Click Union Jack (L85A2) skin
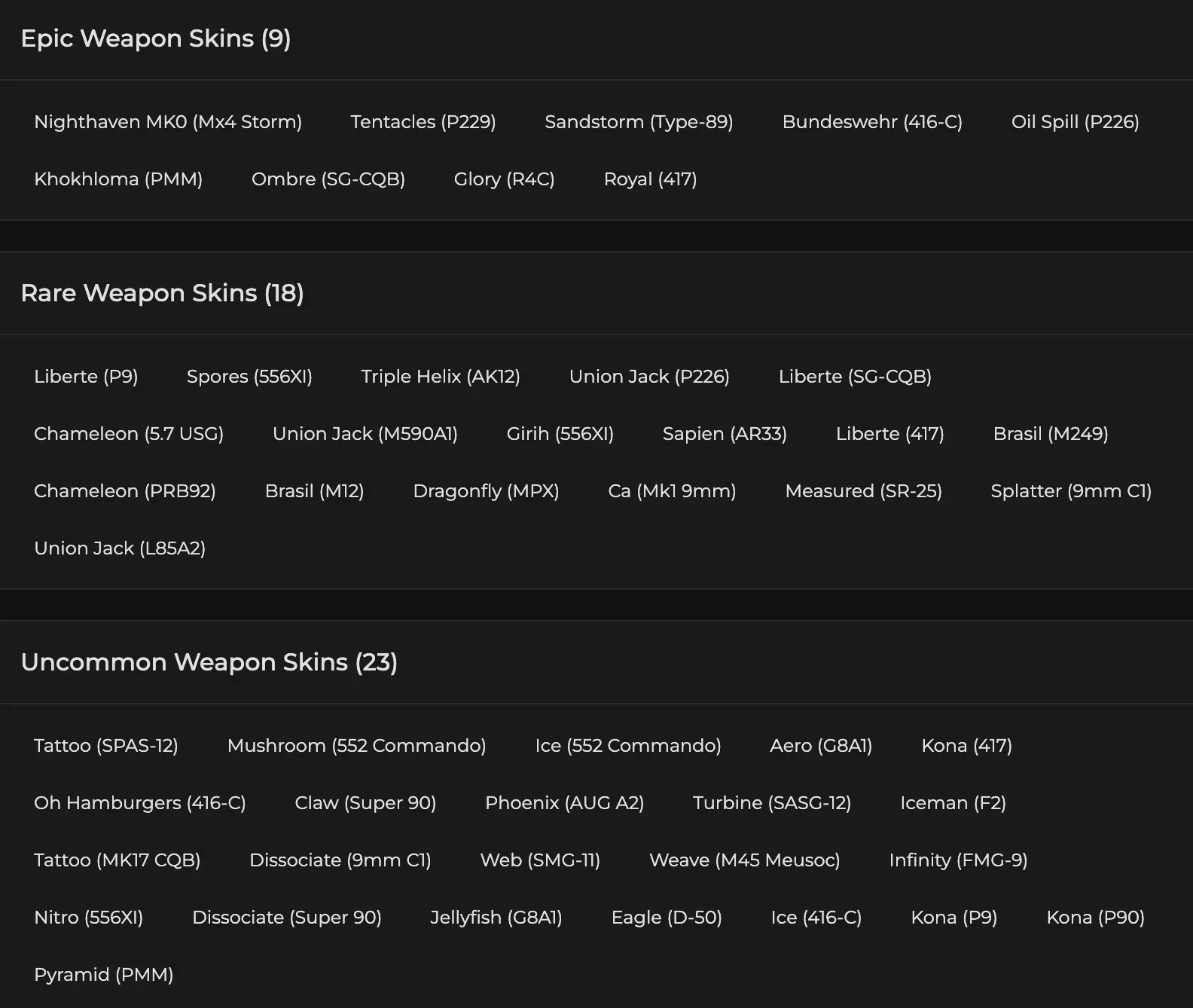Viewport: 1193px width, 1008px height. click(x=120, y=548)
